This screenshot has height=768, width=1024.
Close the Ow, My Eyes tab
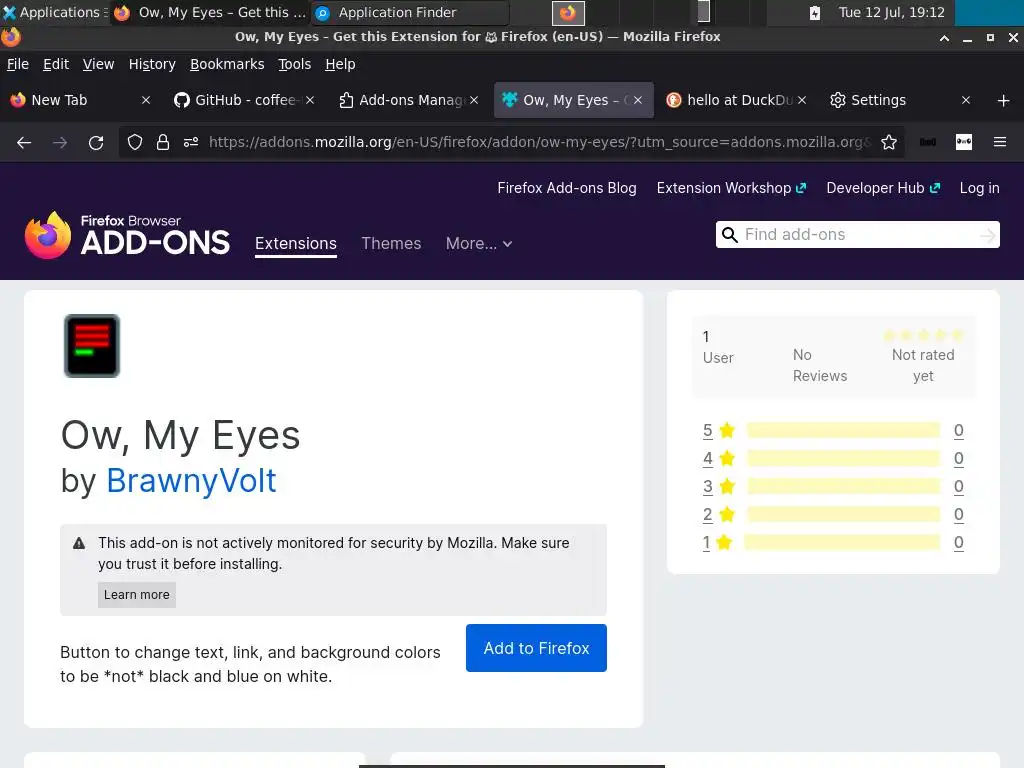click(x=638, y=100)
